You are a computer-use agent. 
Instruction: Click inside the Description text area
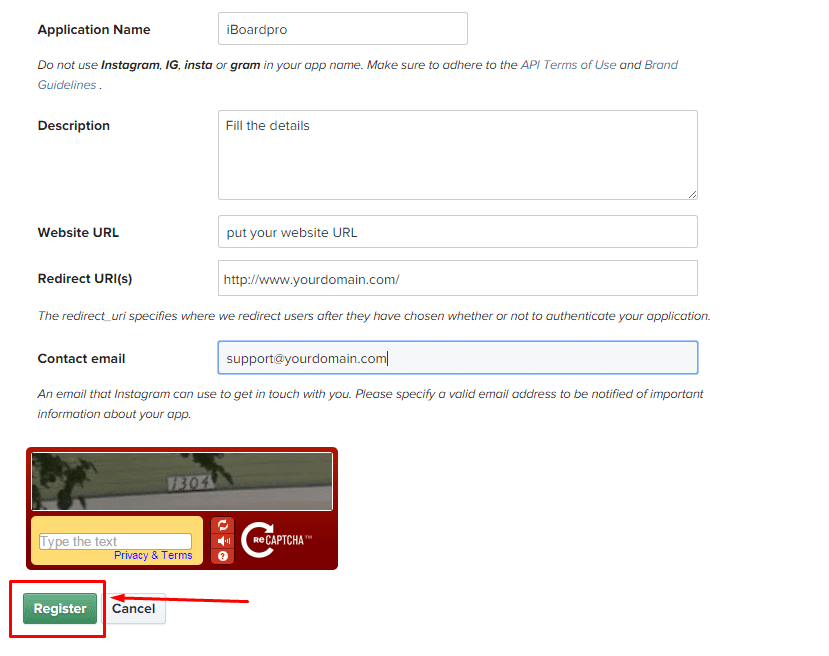click(458, 155)
